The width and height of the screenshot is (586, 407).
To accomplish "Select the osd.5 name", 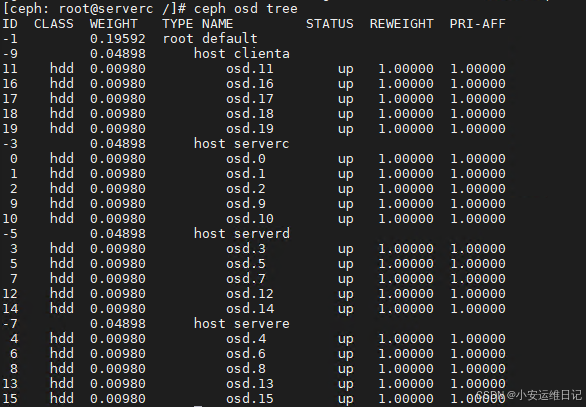I will click(x=246, y=264).
